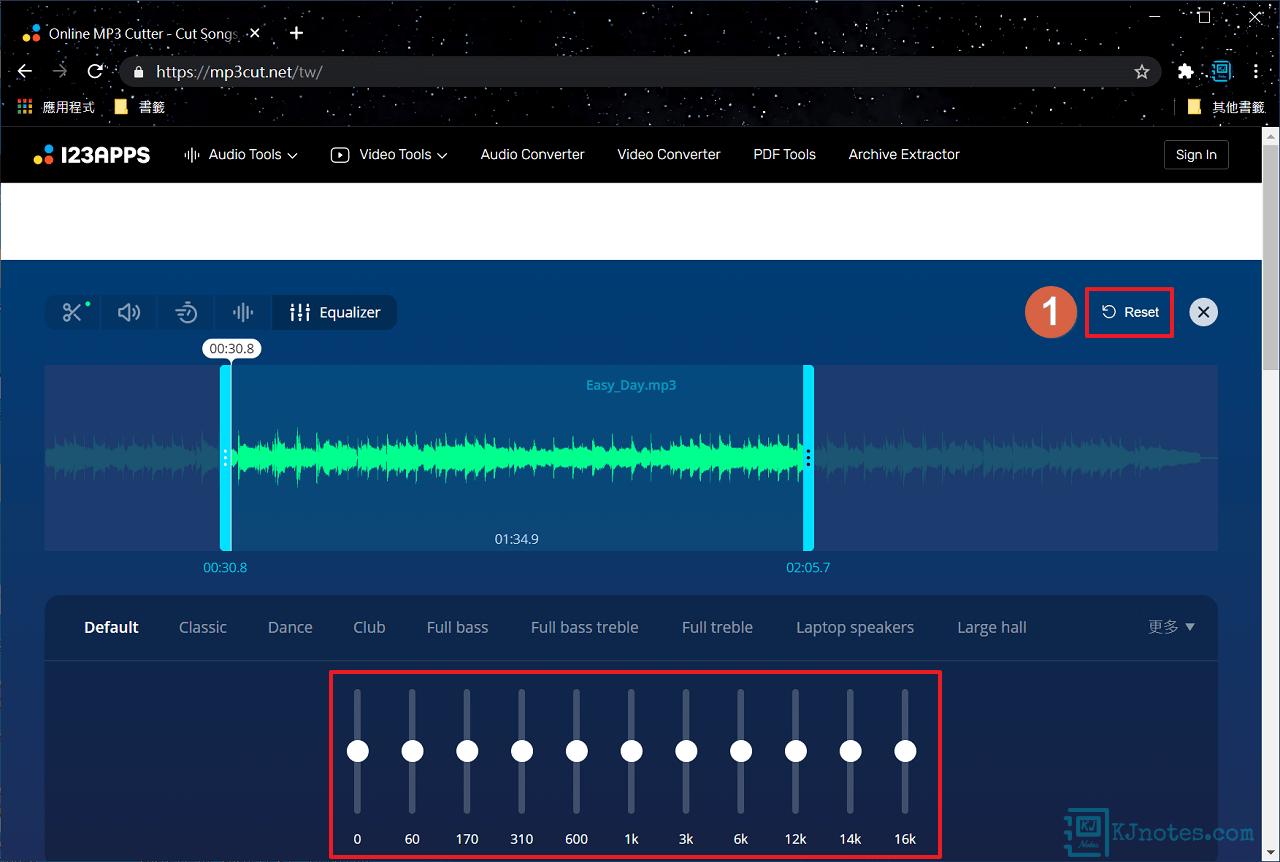This screenshot has width=1280, height=862.
Task: Select the Classic equalizer preset
Action: point(202,627)
